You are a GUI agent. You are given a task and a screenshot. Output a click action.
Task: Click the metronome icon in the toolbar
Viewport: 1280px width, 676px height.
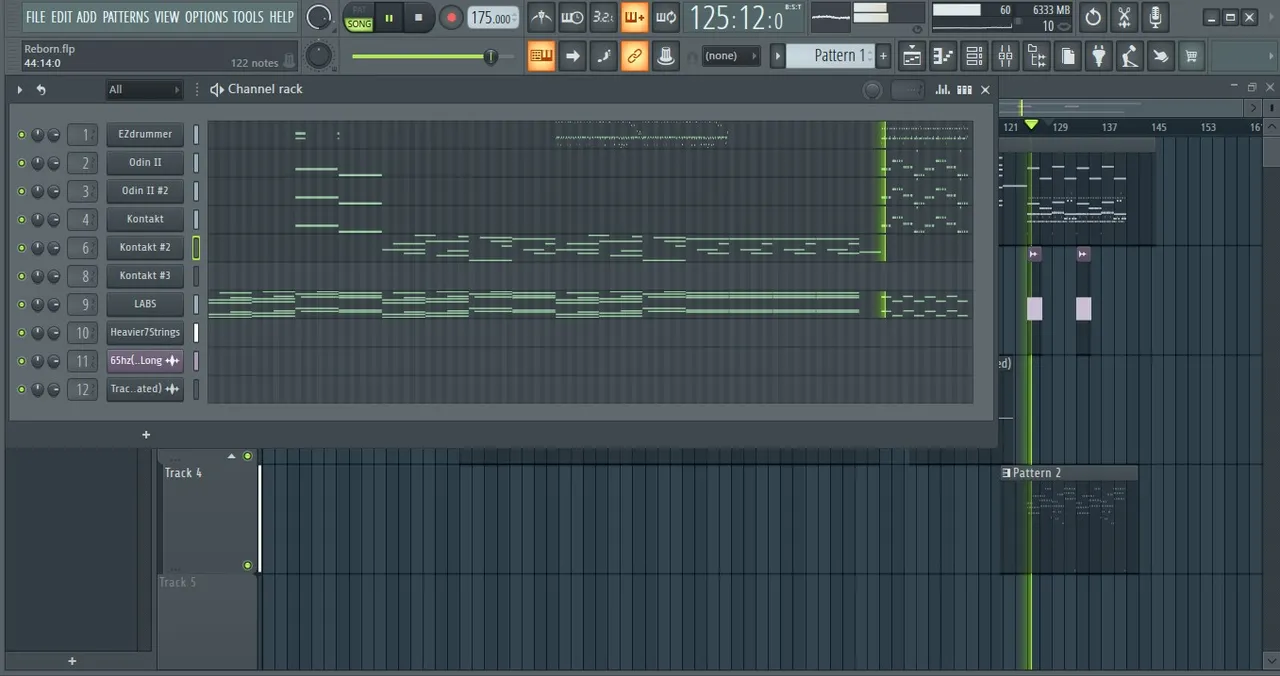click(x=540, y=17)
